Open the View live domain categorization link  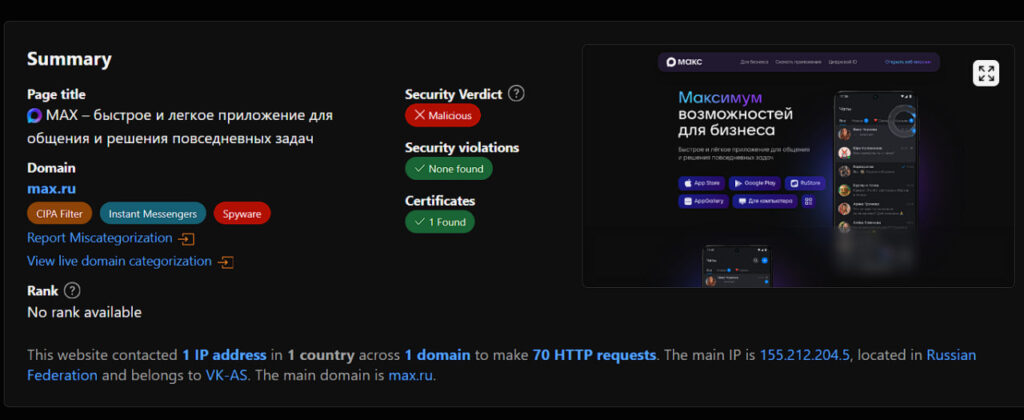(119, 261)
